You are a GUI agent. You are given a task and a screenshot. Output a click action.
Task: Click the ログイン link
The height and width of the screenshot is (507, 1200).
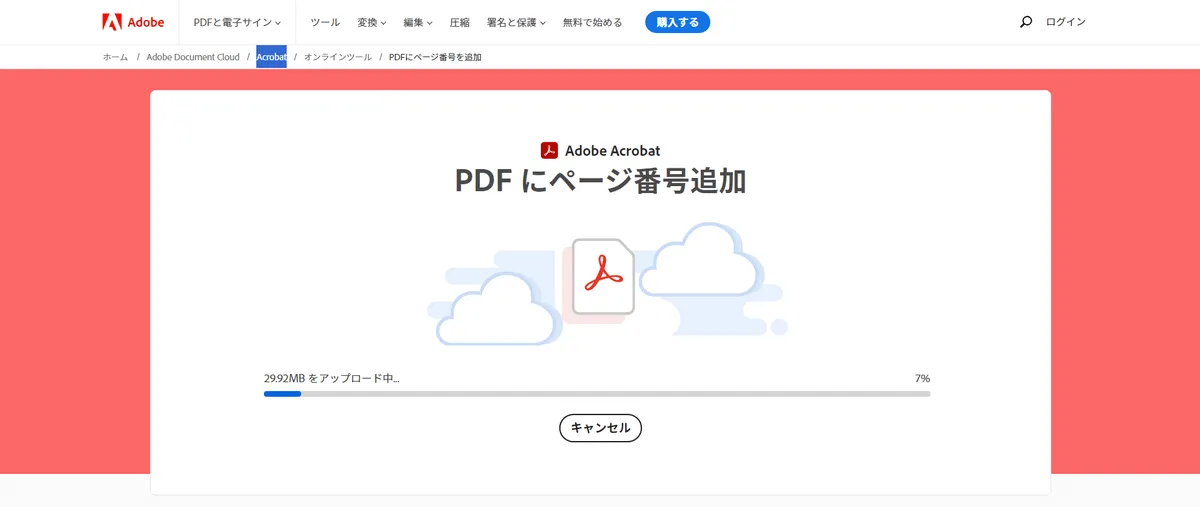[x=1066, y=22]
